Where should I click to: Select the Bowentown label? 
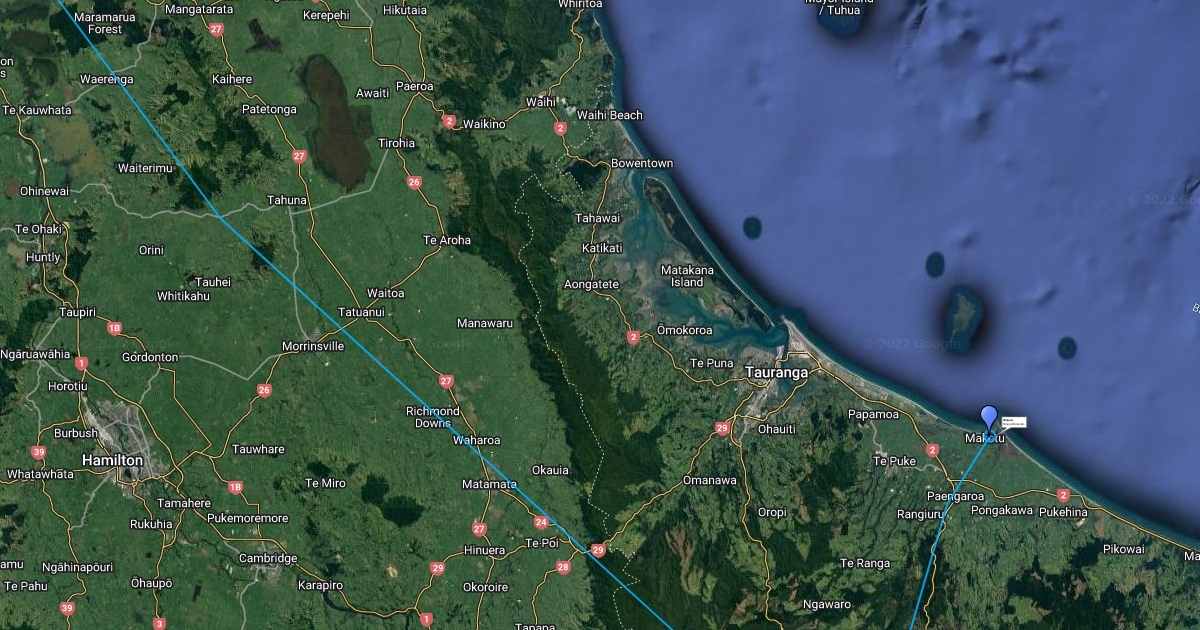pos(642,163)
